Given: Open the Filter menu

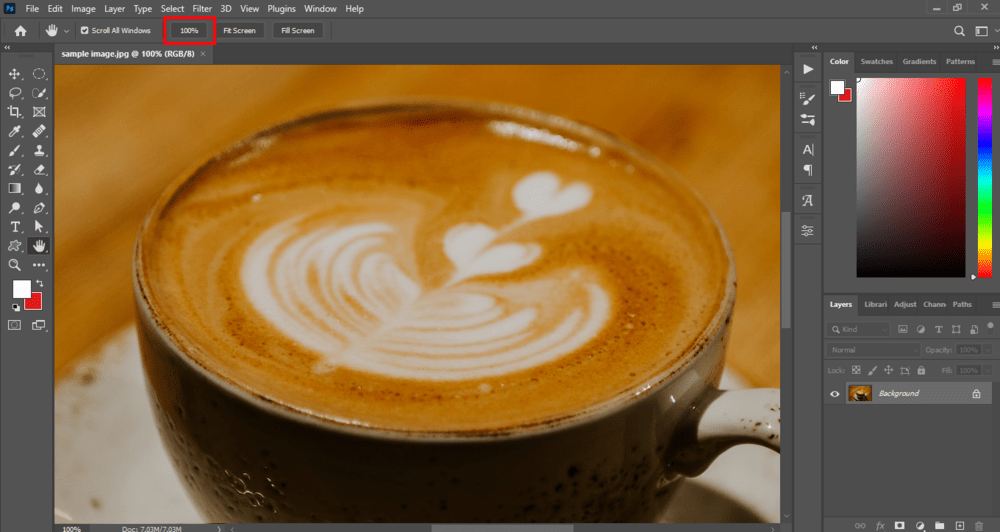Looking at the screenshot, I should [202, 9].
